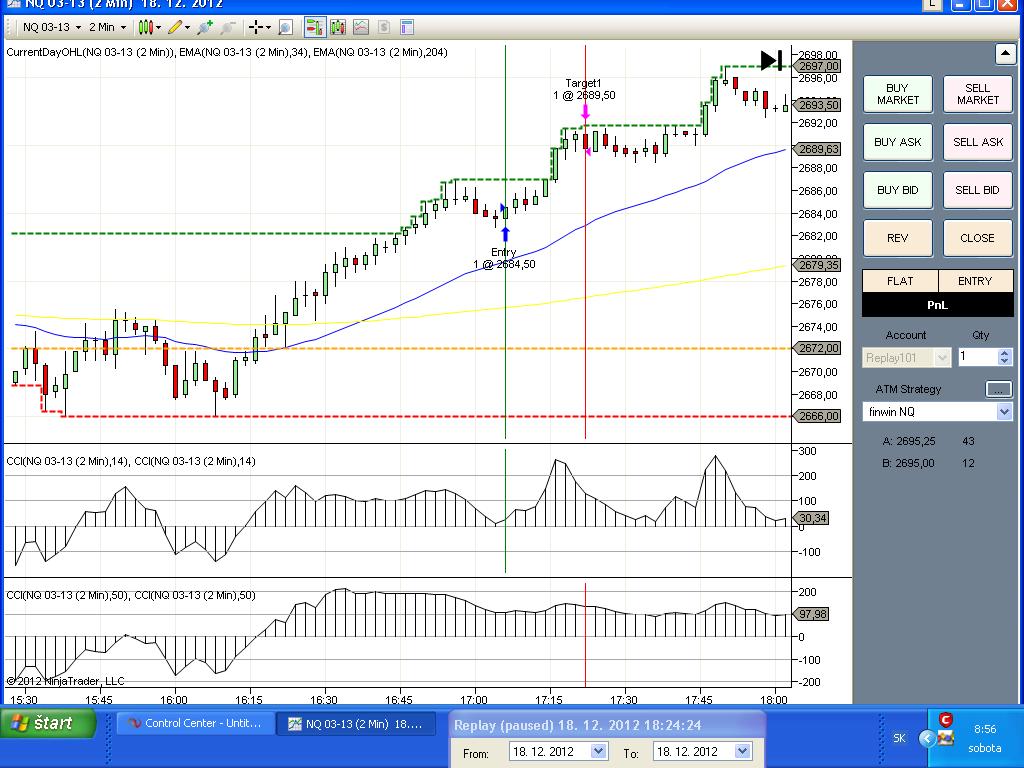Click the candlestick chart style icon
Image resolution: width=1024 pixels, height=768 pixels.
point(145,27)
